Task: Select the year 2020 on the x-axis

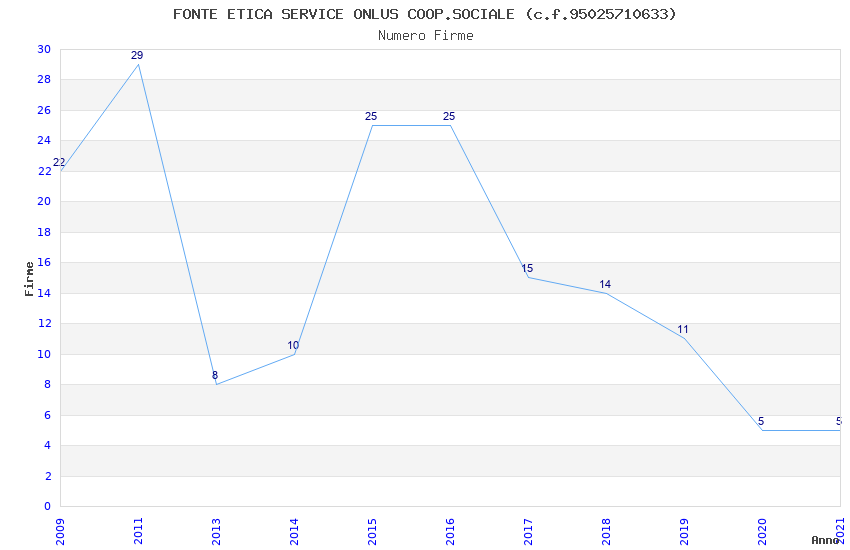Action: 763,532
